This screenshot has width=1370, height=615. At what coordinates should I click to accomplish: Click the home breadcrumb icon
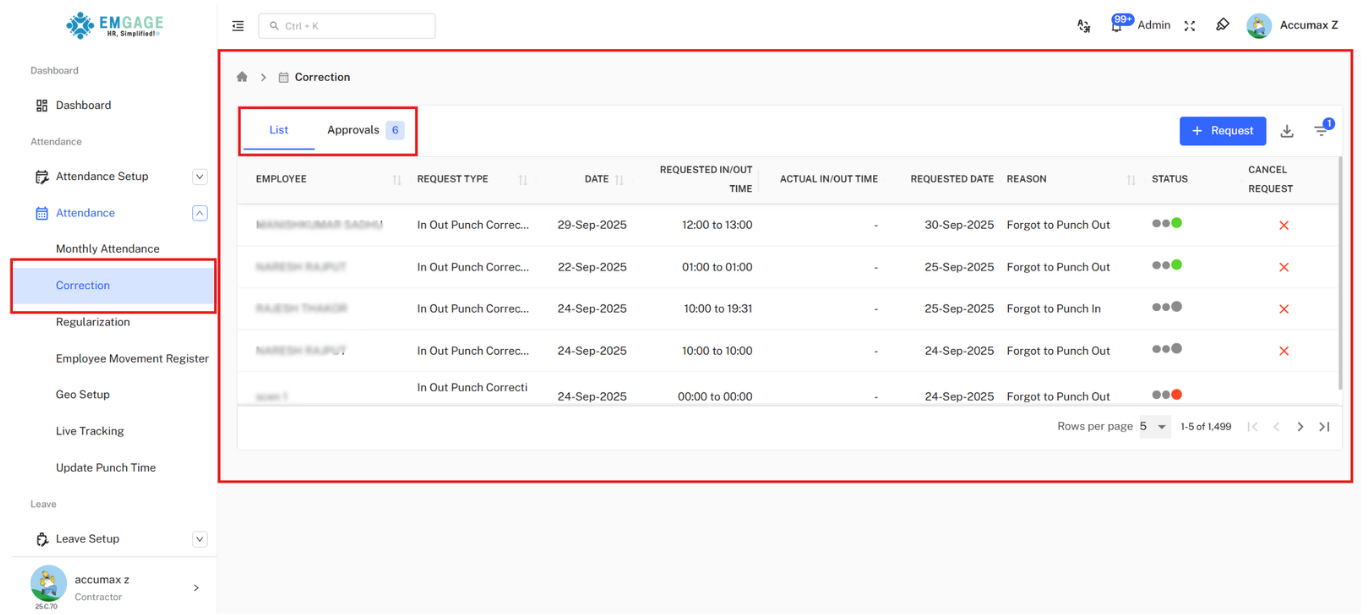242,77
